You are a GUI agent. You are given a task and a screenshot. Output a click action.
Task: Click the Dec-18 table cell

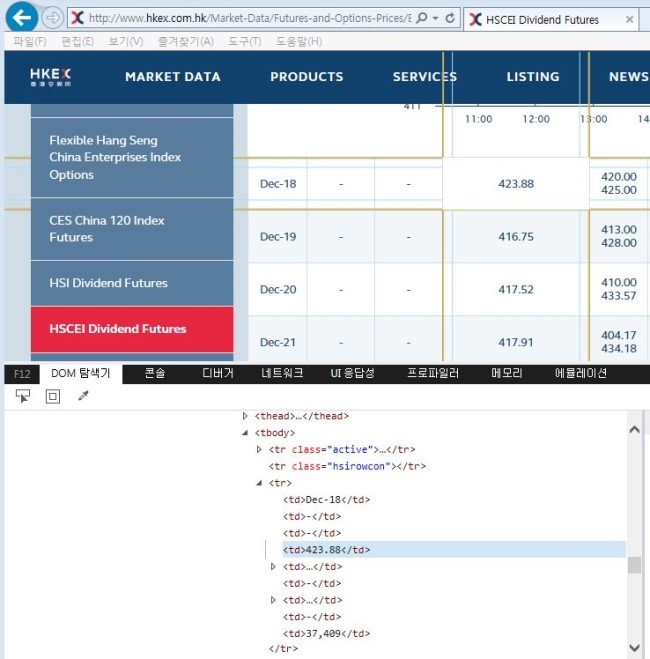[278, 184]
